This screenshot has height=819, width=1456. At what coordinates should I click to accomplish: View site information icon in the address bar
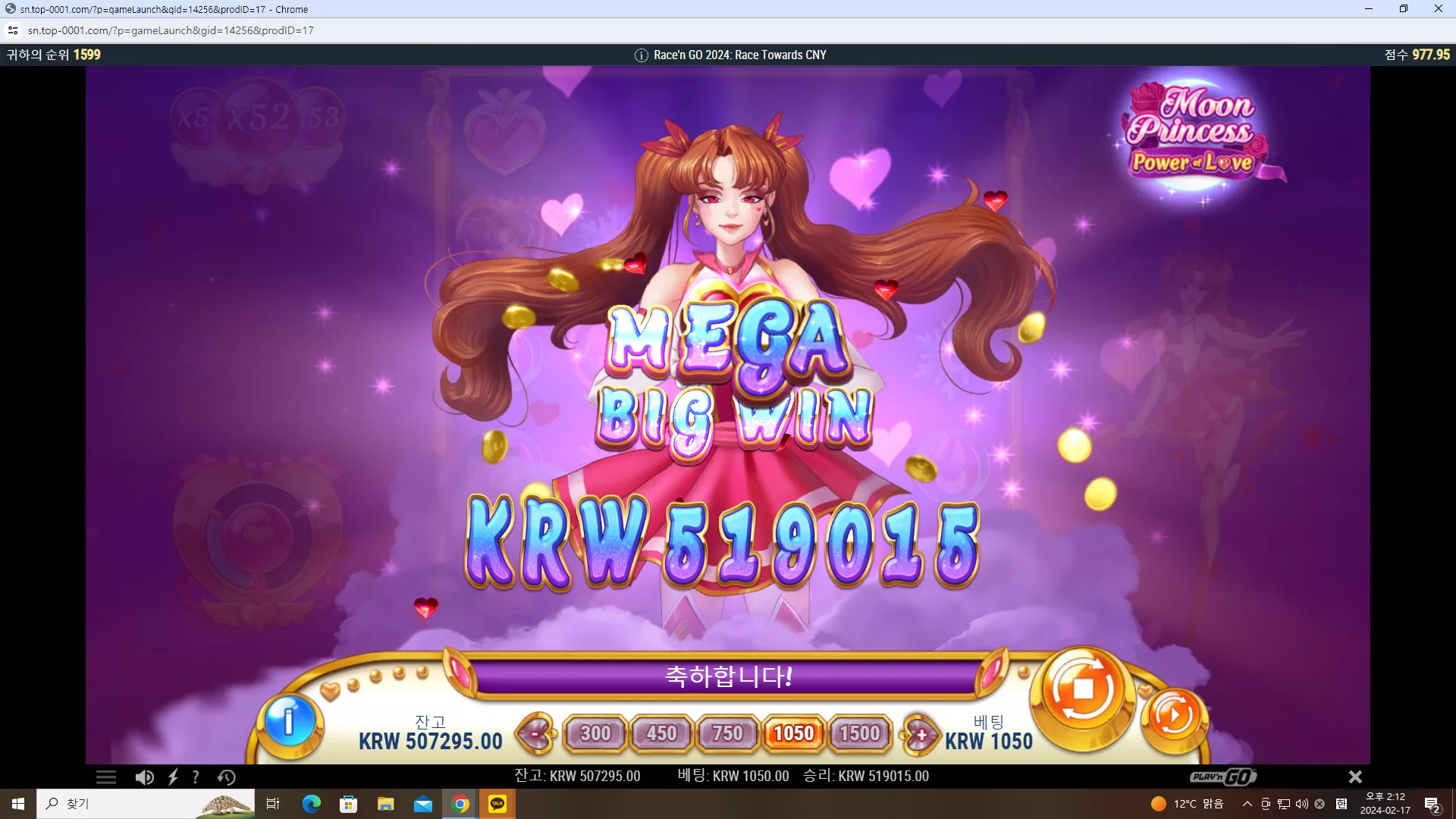(13, 30)
